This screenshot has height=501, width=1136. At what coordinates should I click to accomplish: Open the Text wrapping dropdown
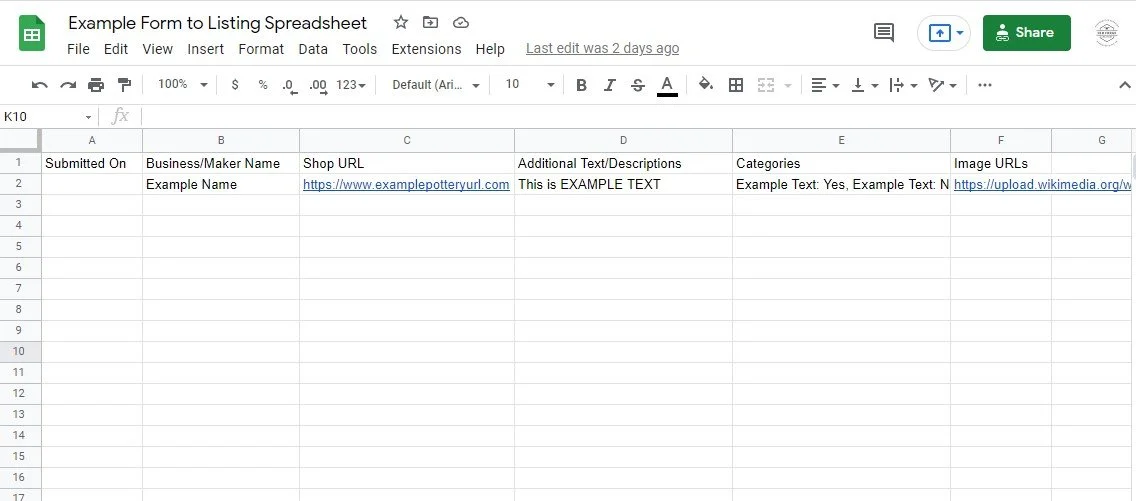(903, 85)
